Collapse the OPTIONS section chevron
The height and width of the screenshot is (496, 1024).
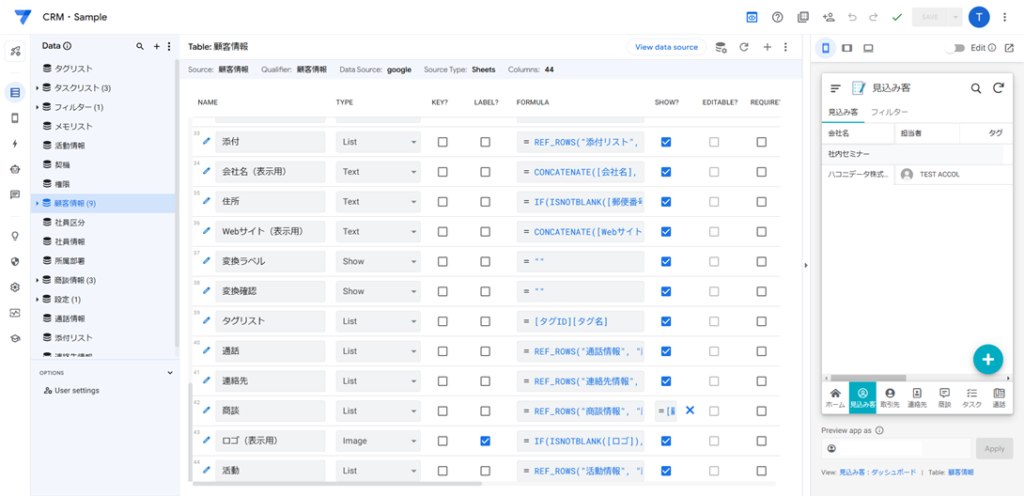[170, 373]
